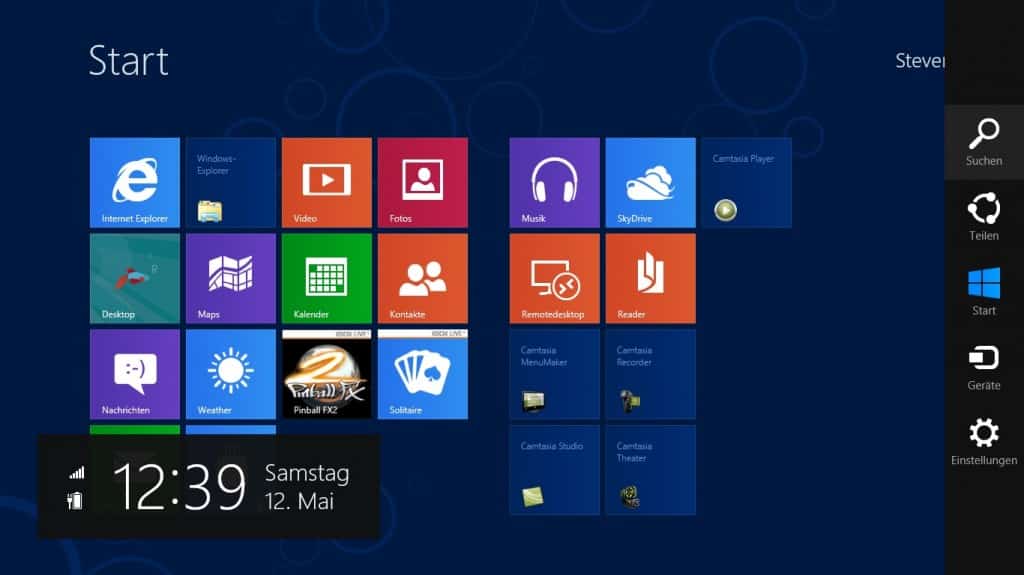Launch the Camtasia Player tile
The width and height of the screenshot is (1024, 575).
tap(746, 182)
